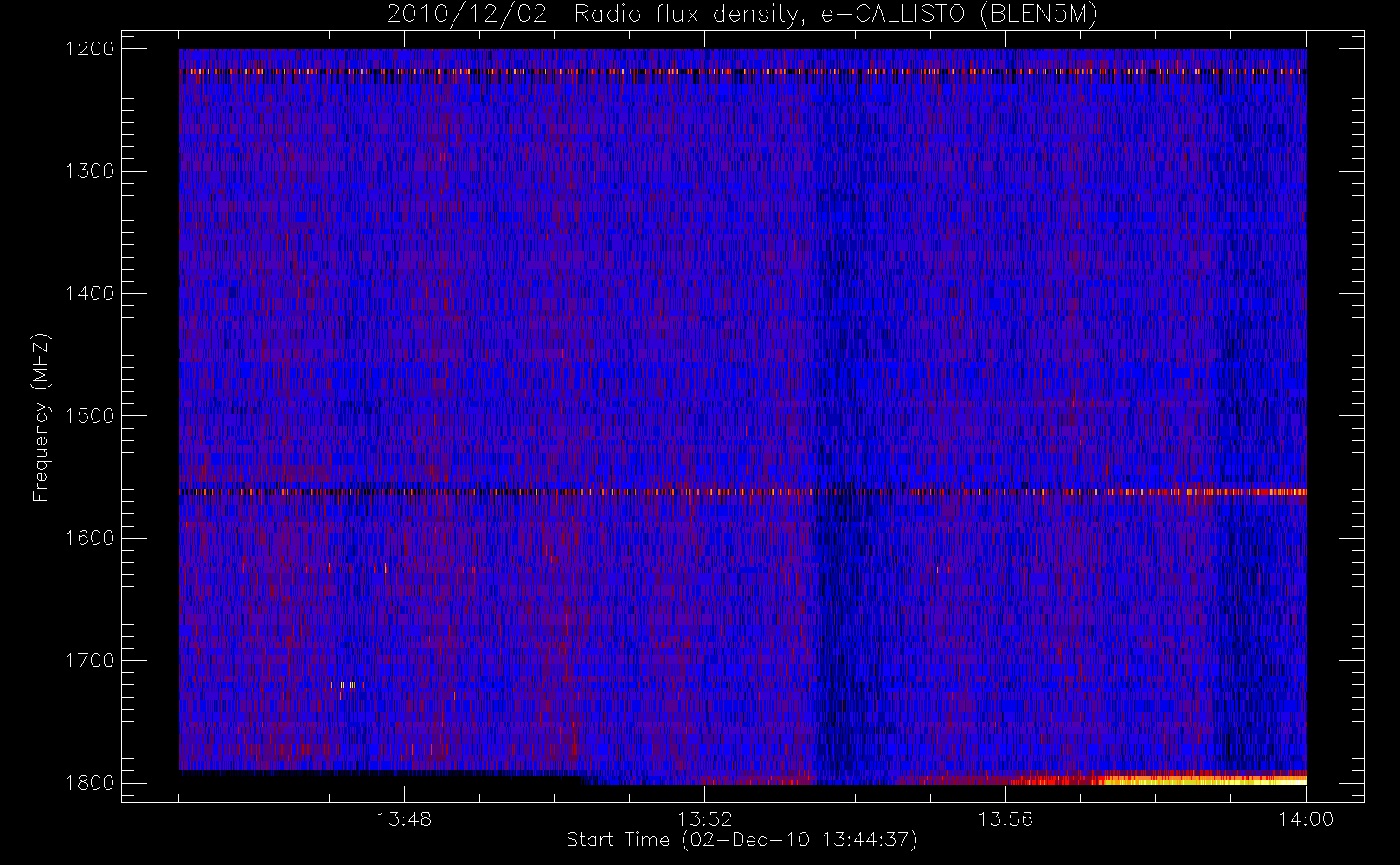Image resolution: width=1400 pixels, height=865 pixels.
Task: Click the orange interference line near 1220 MHz
Action: [742, 71]
